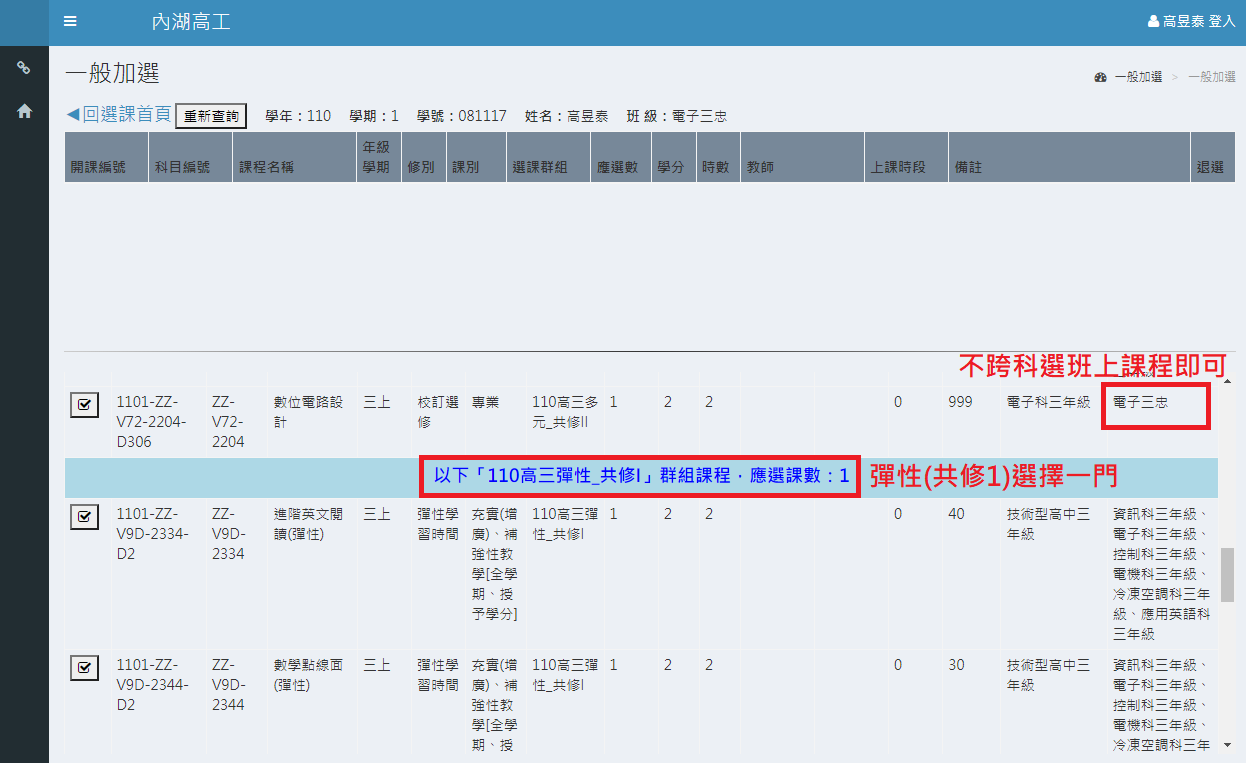Viewport: 1246px width, 763px height.
Task: Check the box for 數位電路設計 course
Action: 84,405
